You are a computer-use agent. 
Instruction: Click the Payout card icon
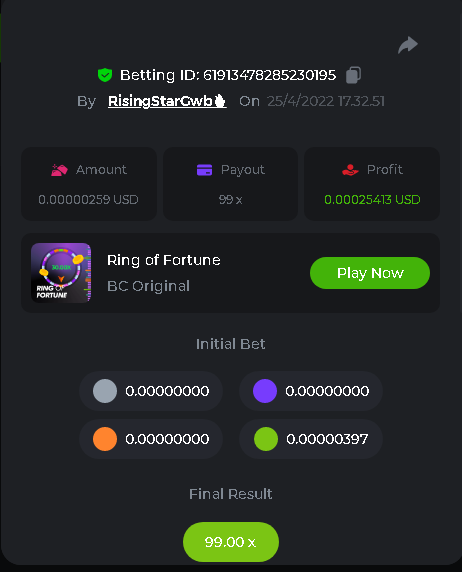[204, 170]
